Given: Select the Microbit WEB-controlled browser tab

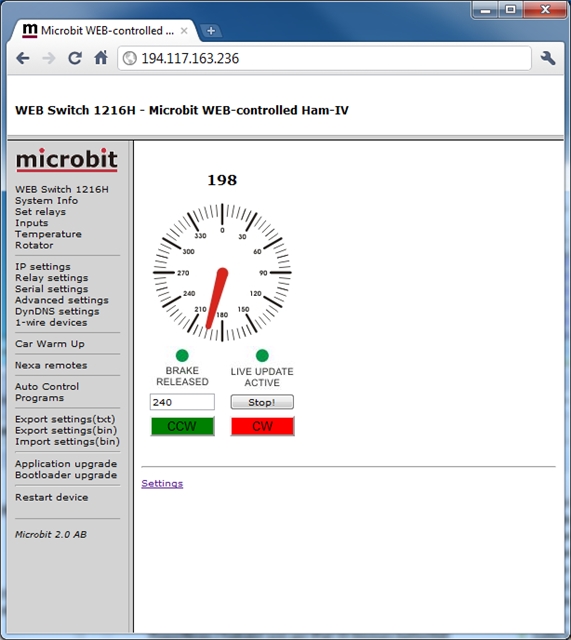Looking at the screenshot, I should (104, 31).
